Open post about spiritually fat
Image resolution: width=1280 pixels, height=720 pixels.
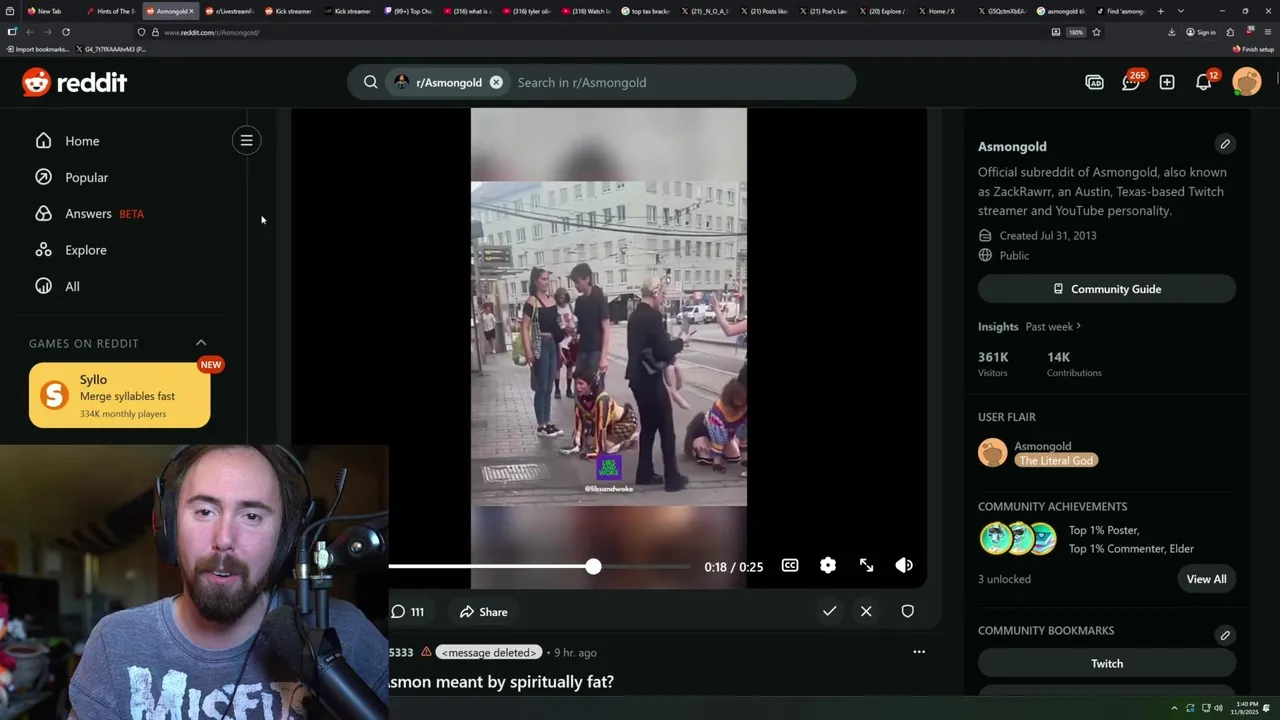(501, 681)
